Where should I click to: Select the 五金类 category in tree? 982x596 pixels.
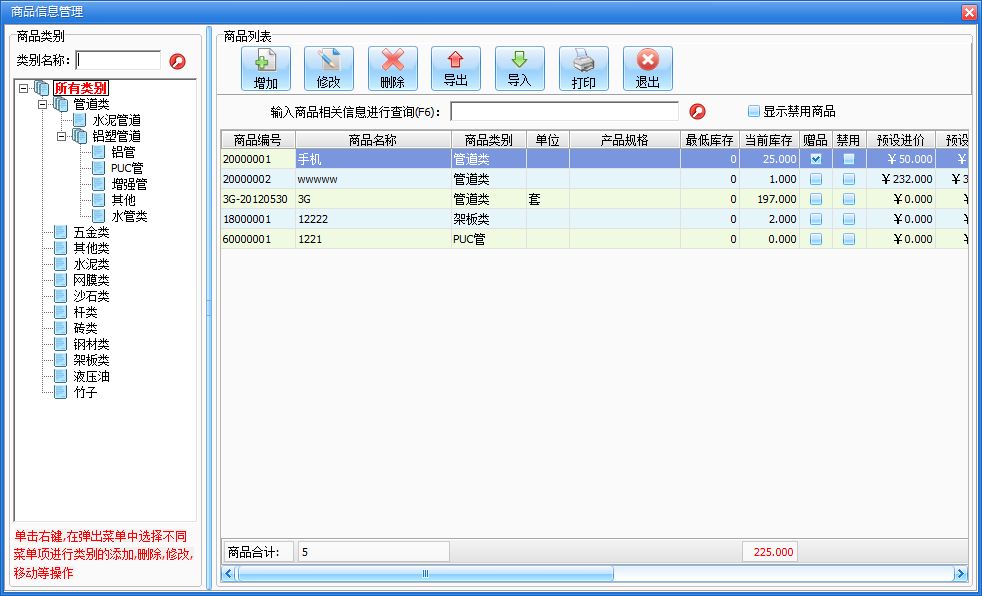pyautogui.click(x=91, y=232)
